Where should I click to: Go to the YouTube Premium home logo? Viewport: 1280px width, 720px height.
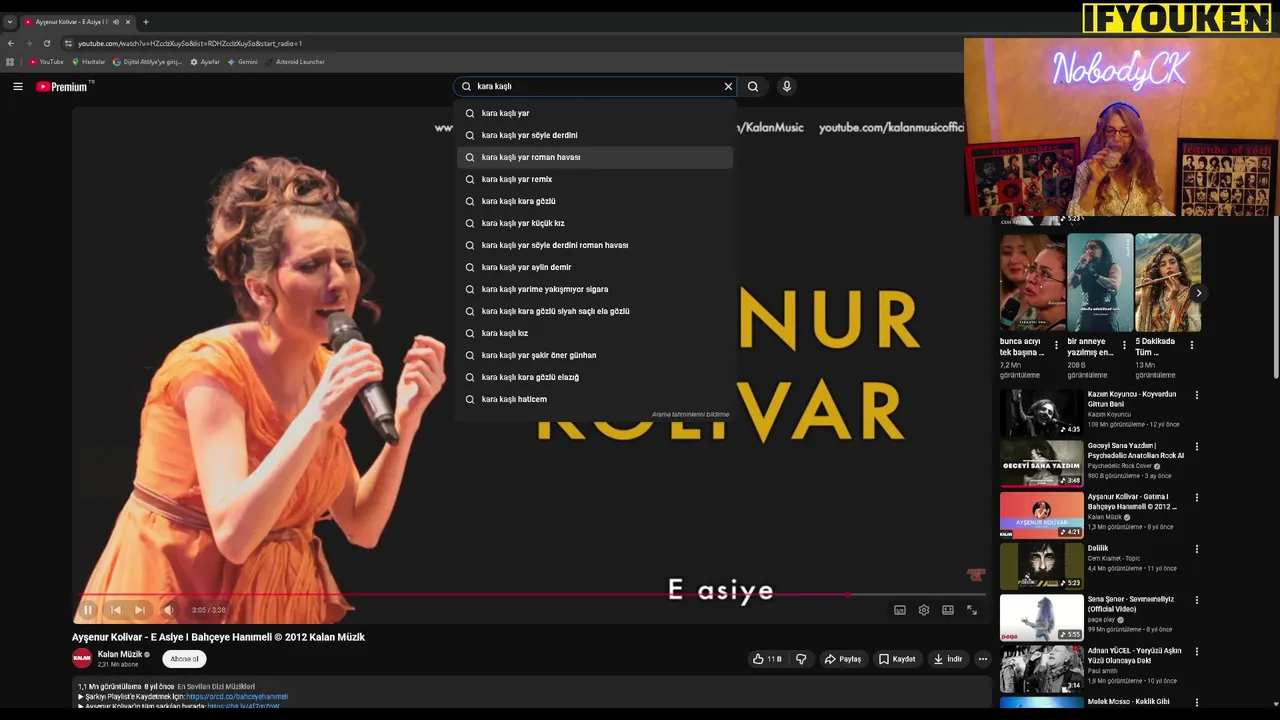point(62,87)
